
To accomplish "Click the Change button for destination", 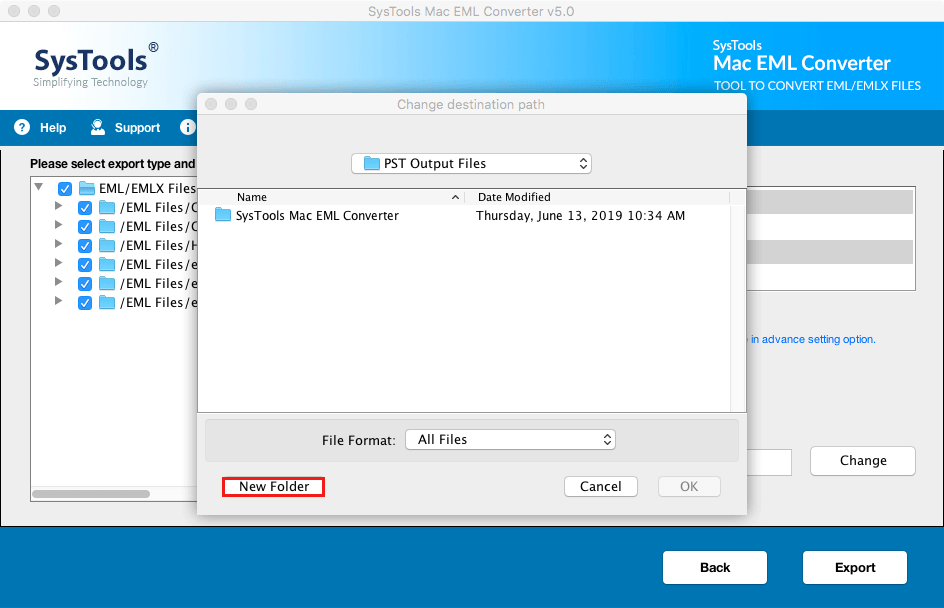I will 863,461.
